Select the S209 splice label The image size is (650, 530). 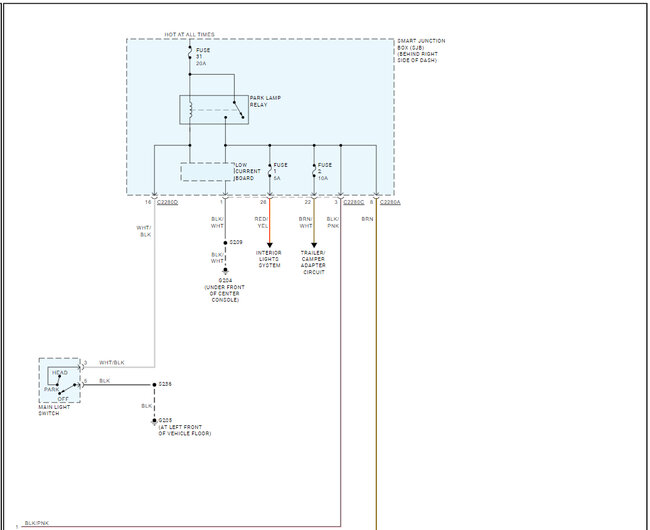236,242
